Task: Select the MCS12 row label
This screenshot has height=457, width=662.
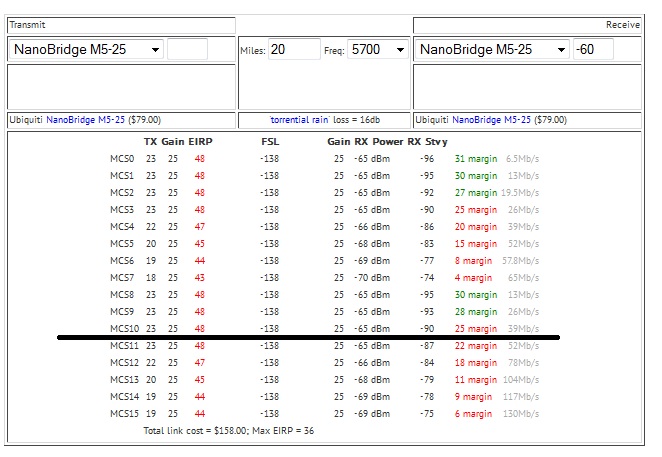Action: pyautogui.click(x=125, y=363)
